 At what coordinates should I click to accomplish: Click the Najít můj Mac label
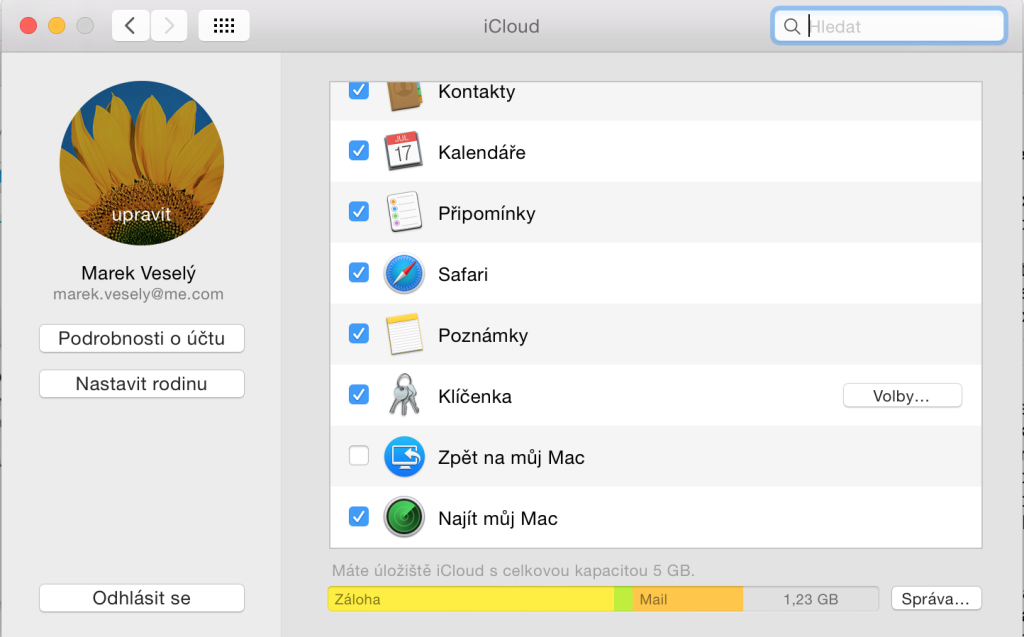[498, 519]
